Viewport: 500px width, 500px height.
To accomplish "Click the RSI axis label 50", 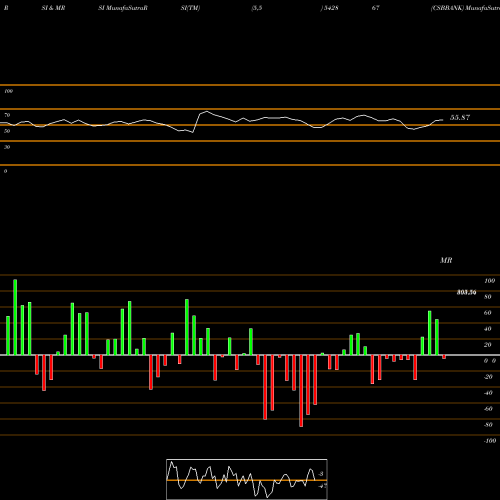I will point(7,131).
